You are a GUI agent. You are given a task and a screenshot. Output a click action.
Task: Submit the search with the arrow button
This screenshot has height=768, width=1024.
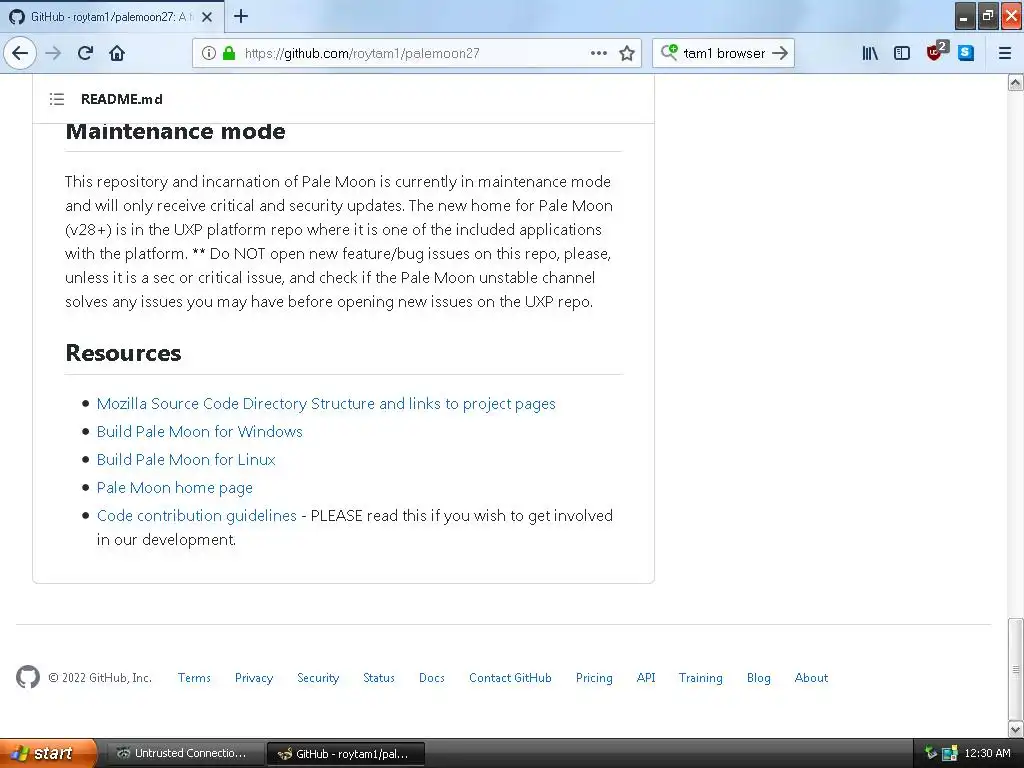point(780,53)
